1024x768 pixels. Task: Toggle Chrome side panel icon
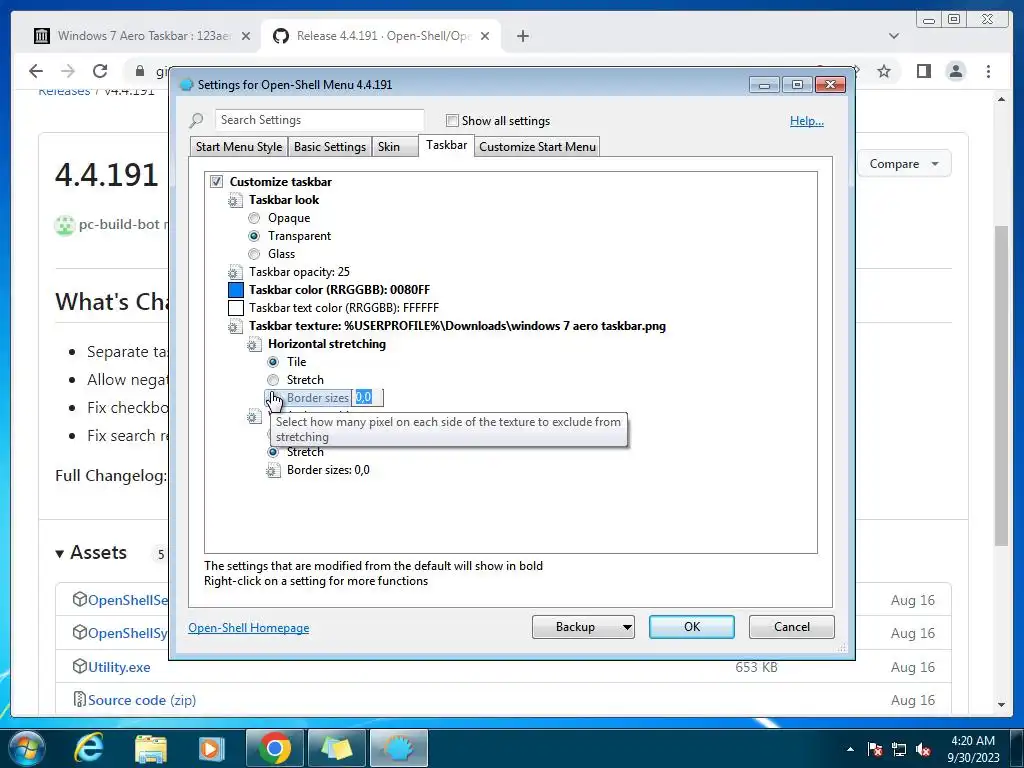click(923, 71)
